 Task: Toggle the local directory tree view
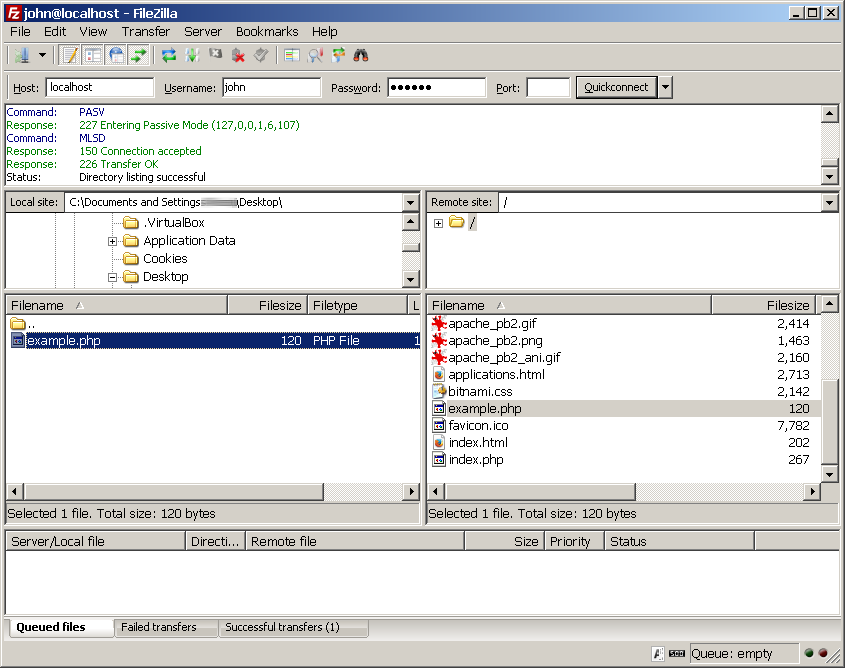93,55
